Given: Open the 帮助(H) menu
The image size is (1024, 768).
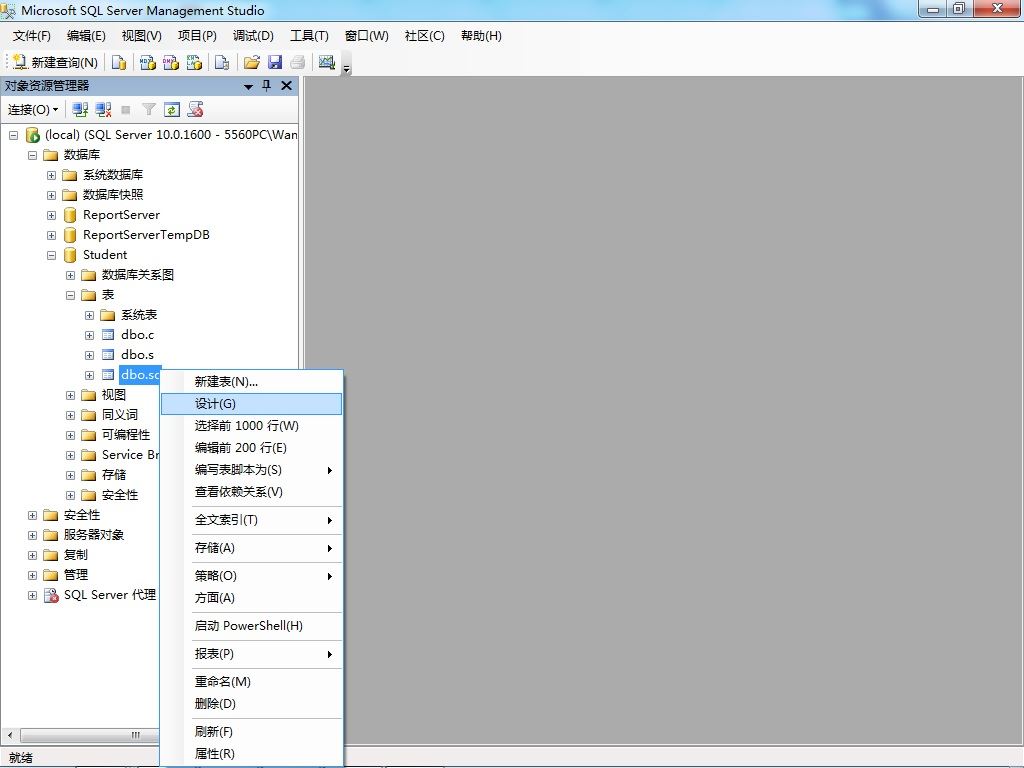Looking at the screenshot, I should (481, 36).
